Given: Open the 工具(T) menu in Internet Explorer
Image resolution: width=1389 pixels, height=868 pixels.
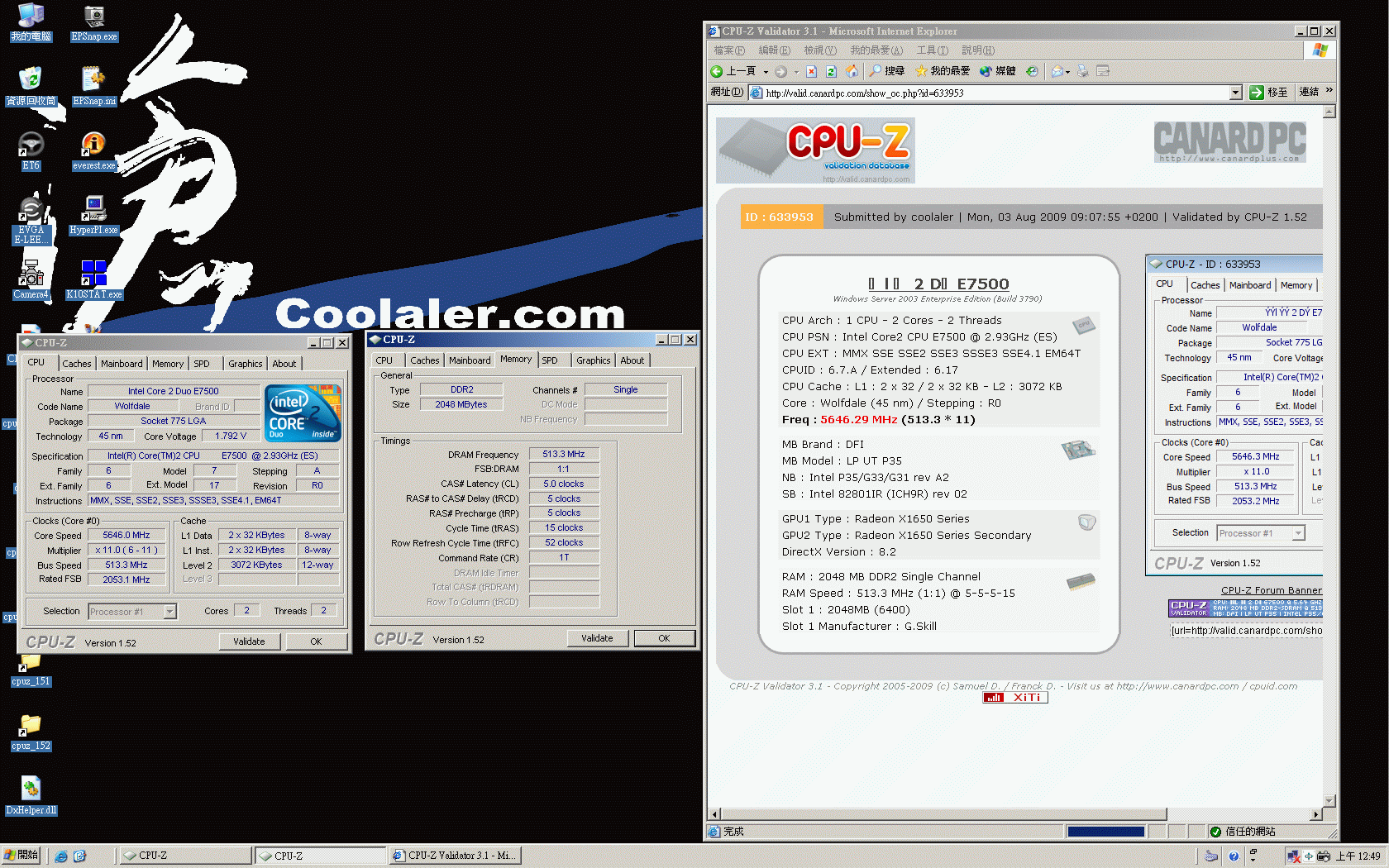Looking at the screenshot, I should (x=933, y=50).
